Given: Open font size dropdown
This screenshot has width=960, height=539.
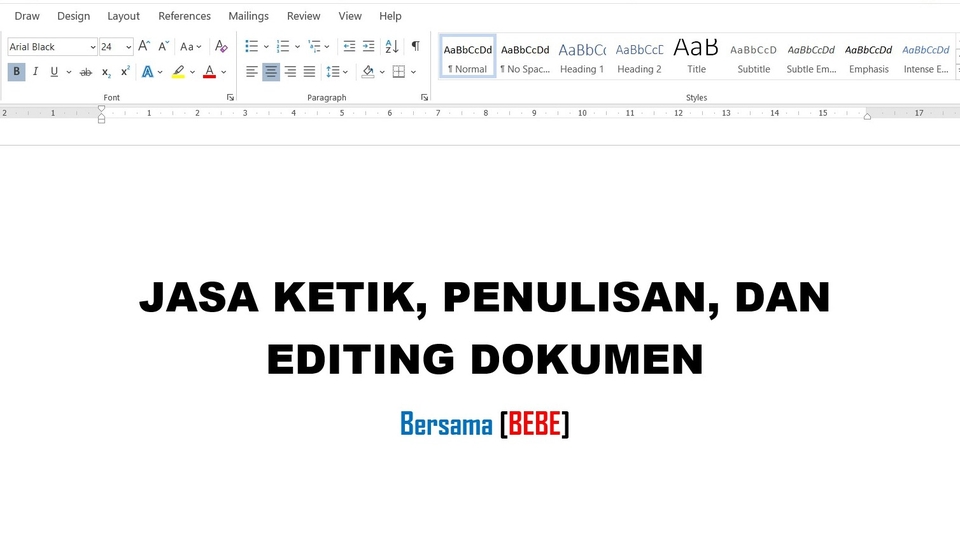Looking at the screenshot, I should point(128,47).
